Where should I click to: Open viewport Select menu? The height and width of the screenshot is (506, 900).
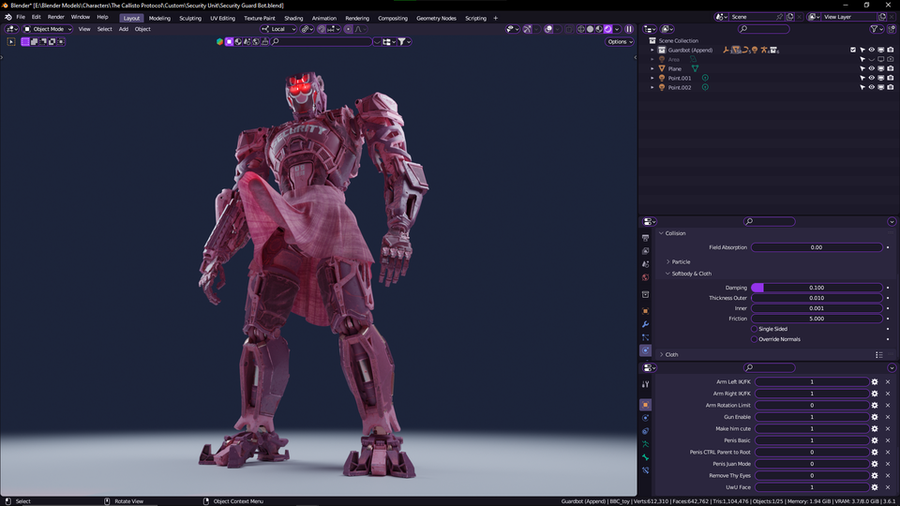pyautogui.click(x=104, y=29)
